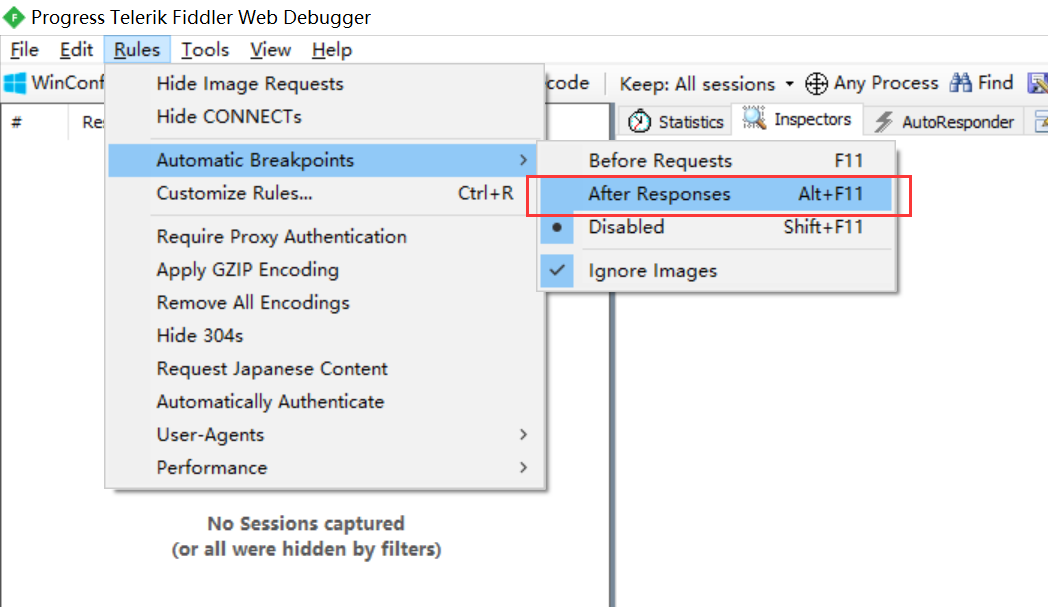Select Remove All Encodings
The height and width of the screenshot is (607, 1048).
(x=325, y=303)
